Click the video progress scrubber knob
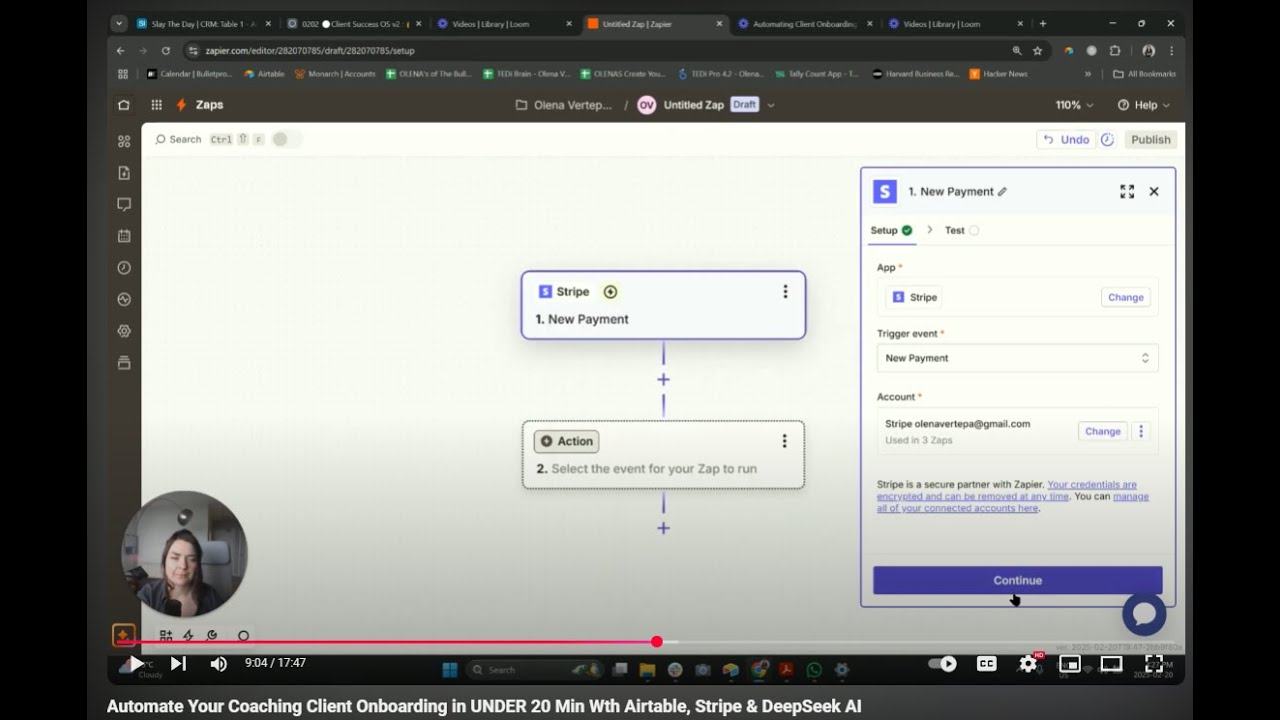Screen dimensions: 1280x720 coord(656,642)
